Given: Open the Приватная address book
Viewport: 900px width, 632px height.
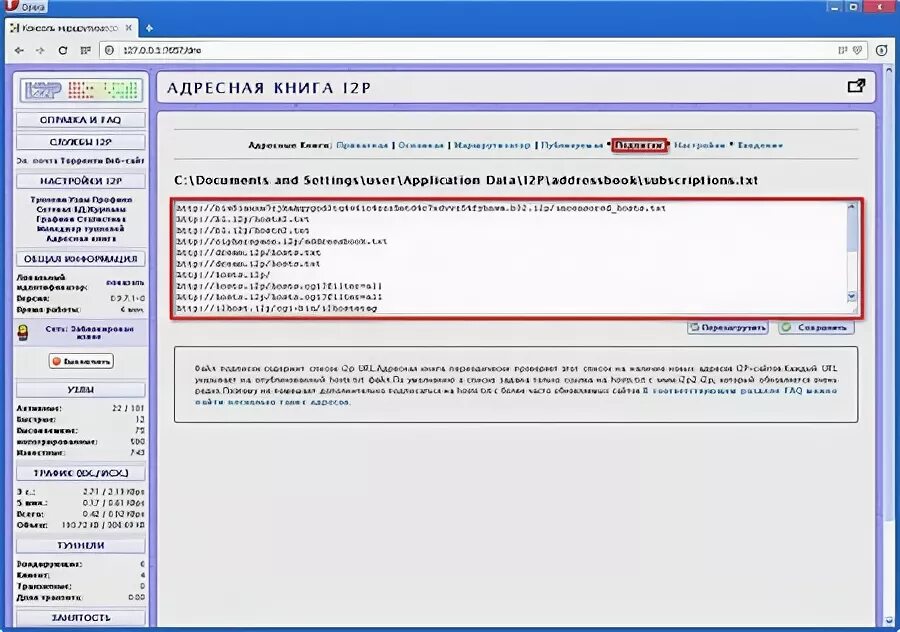Looking at the screenshot, I should tap(363, 143).
